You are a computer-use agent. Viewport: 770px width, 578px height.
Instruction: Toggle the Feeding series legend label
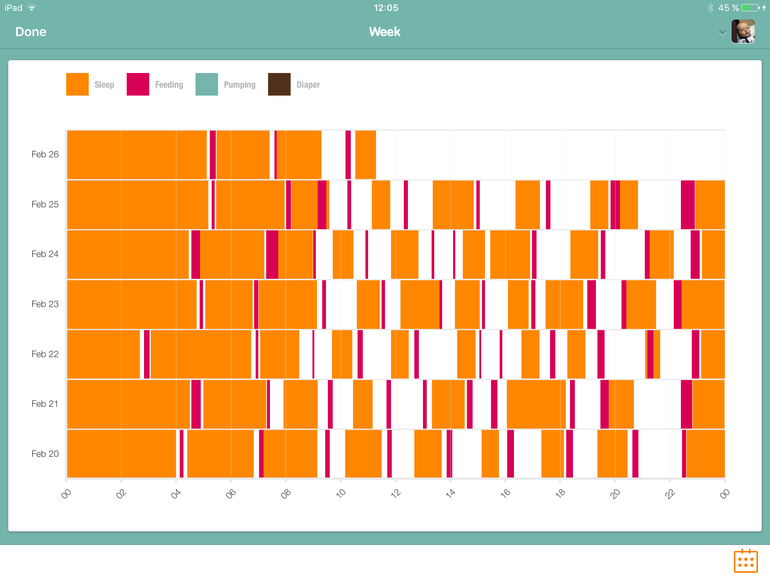click(x=169, y=85)
